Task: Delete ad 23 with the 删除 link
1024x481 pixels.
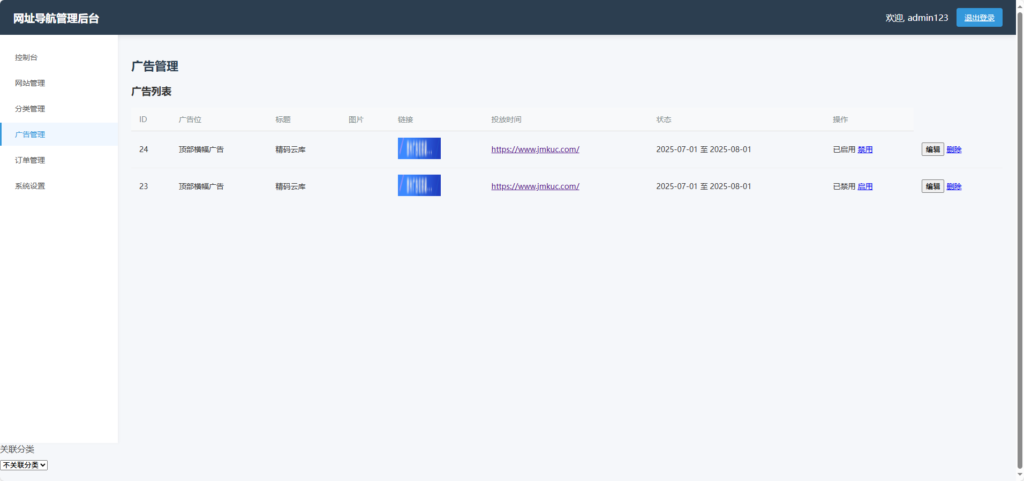Action: 954,186
